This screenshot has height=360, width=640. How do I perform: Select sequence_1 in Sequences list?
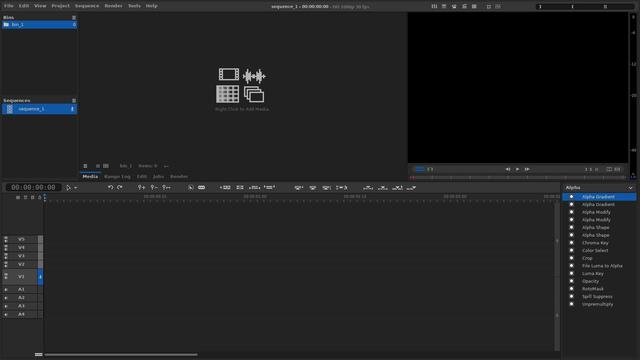pyautogui.click(x=39, y=109)
